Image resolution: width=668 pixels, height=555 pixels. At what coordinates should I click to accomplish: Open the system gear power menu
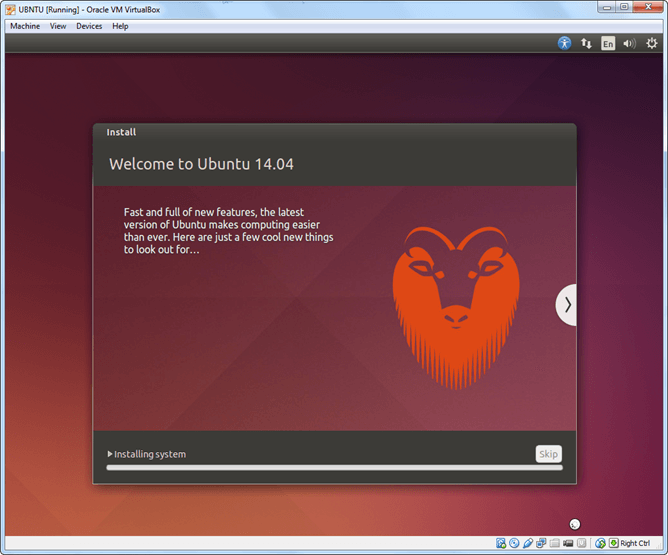[652, 44]
